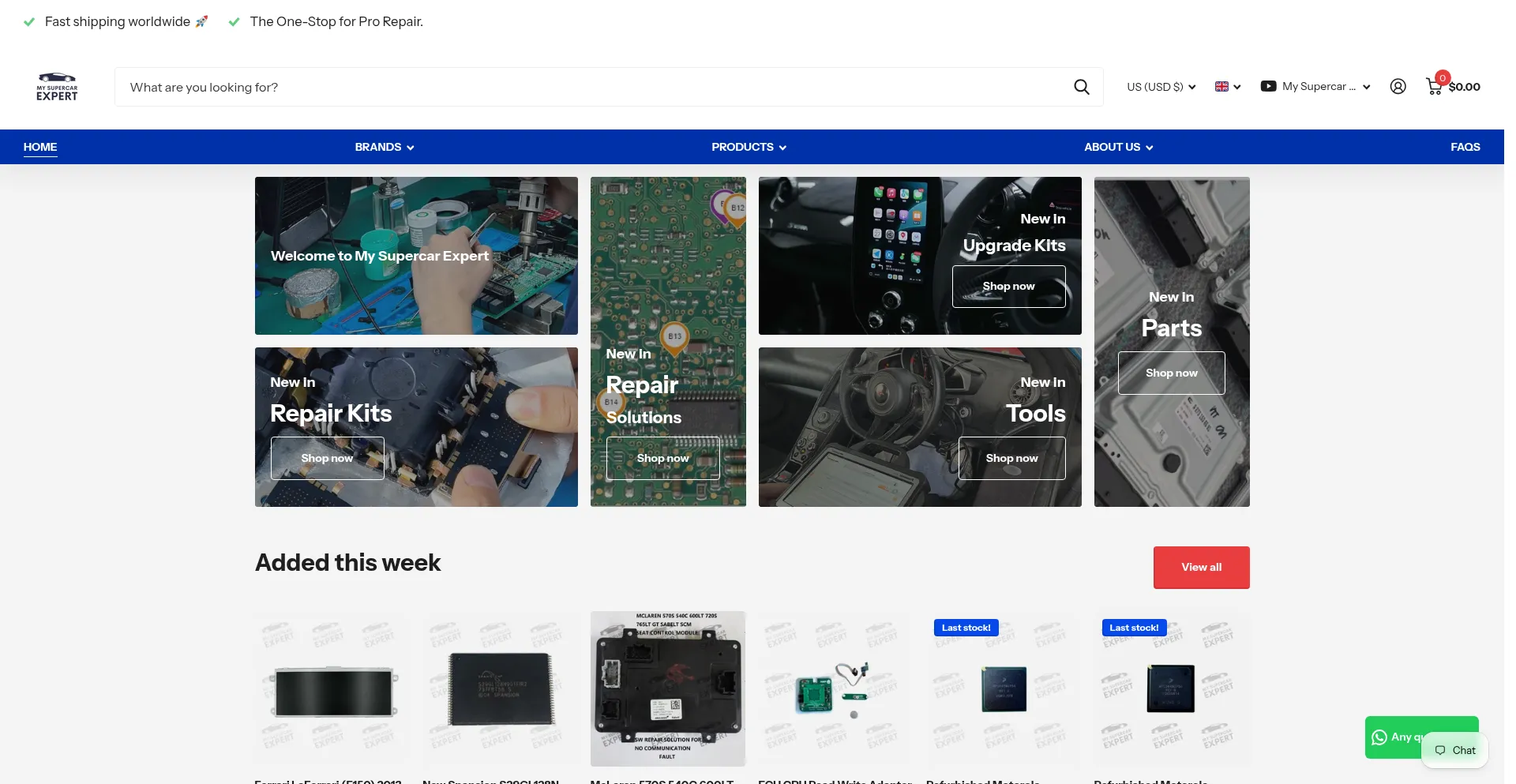Screen dimensions: 1516x784
Task: Click the $0.00 cart total
Action: point(1465,87)
